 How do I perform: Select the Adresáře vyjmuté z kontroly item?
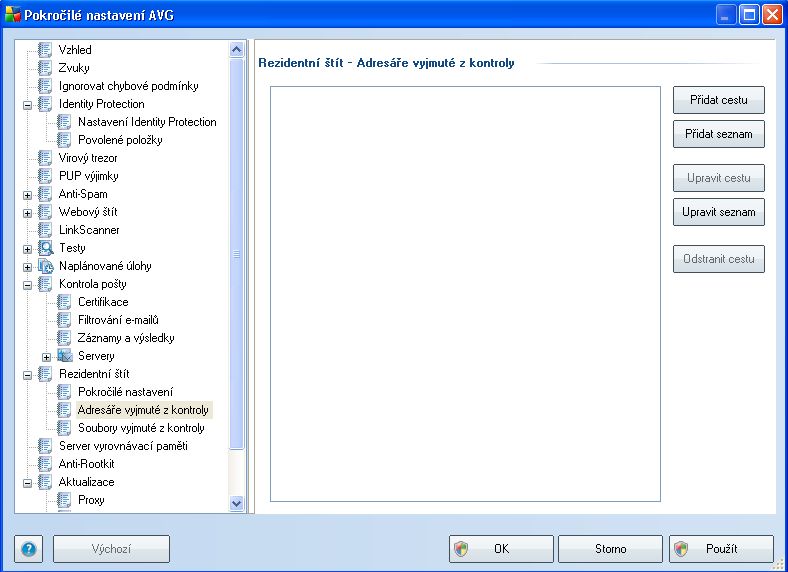[143, 410]
